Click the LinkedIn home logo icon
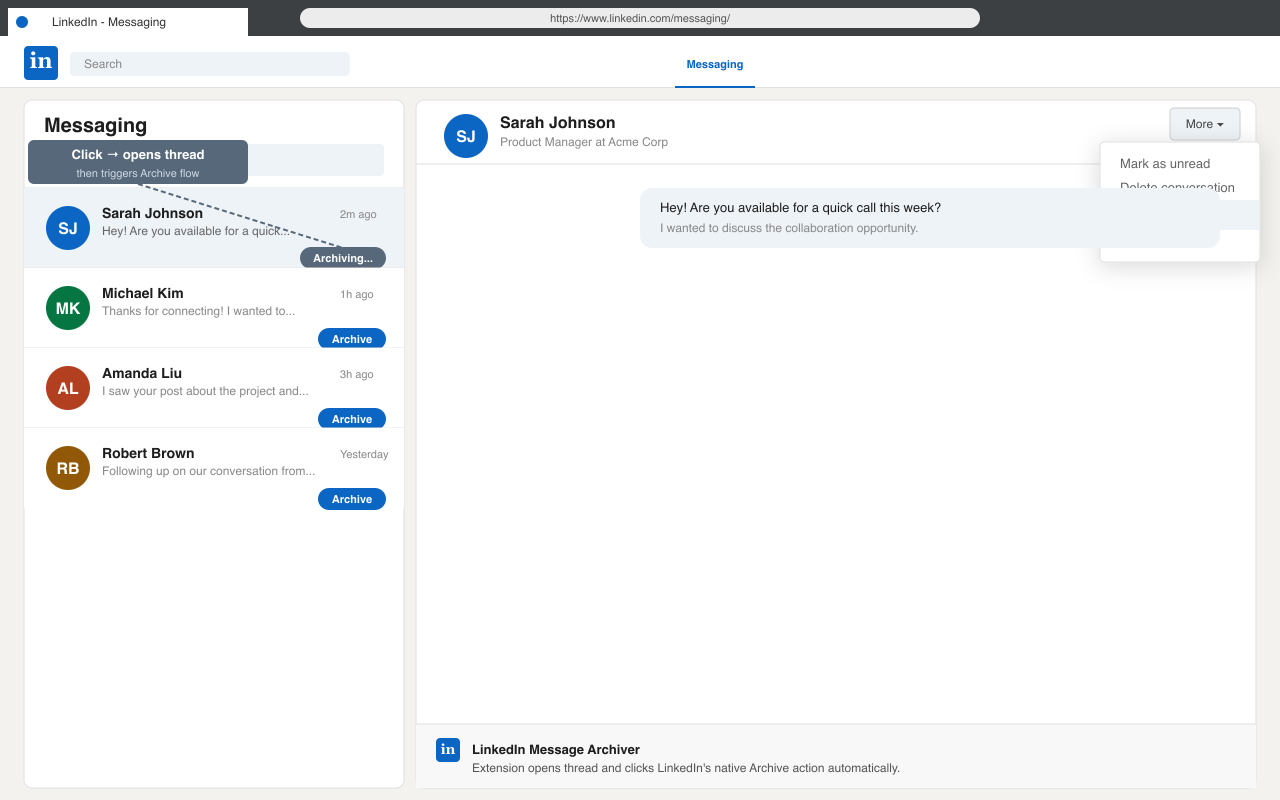The width and height of the screenshot is (1280, 800). tap(41, 63)
